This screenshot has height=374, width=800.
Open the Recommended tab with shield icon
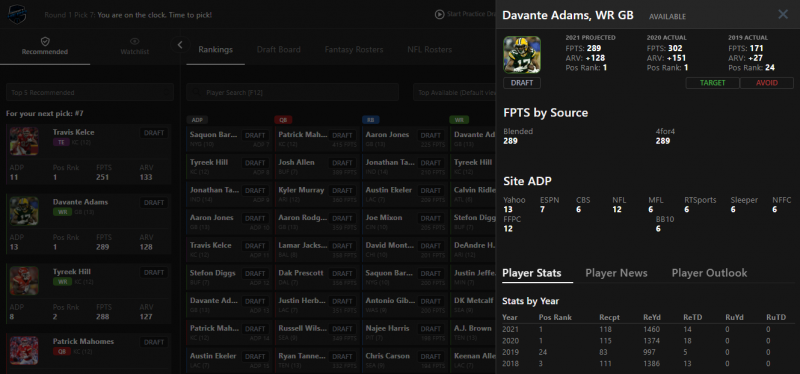coord(45,46)
